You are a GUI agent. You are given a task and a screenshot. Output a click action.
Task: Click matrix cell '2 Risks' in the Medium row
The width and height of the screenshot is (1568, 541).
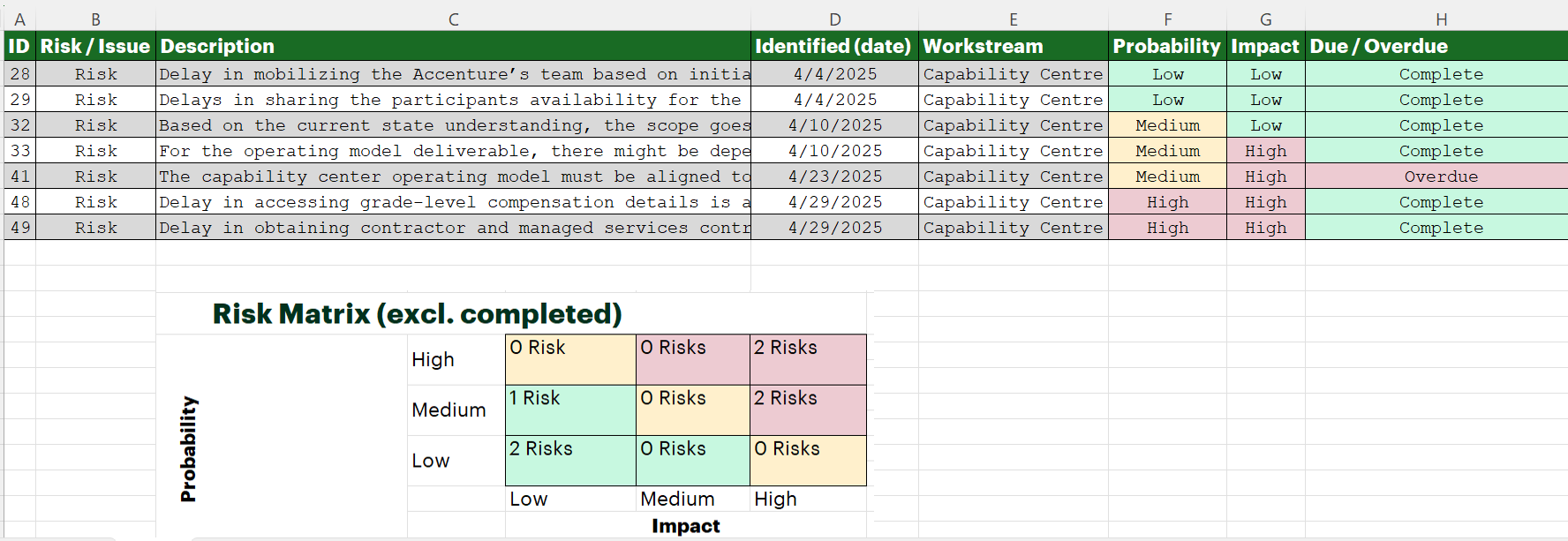808,410
